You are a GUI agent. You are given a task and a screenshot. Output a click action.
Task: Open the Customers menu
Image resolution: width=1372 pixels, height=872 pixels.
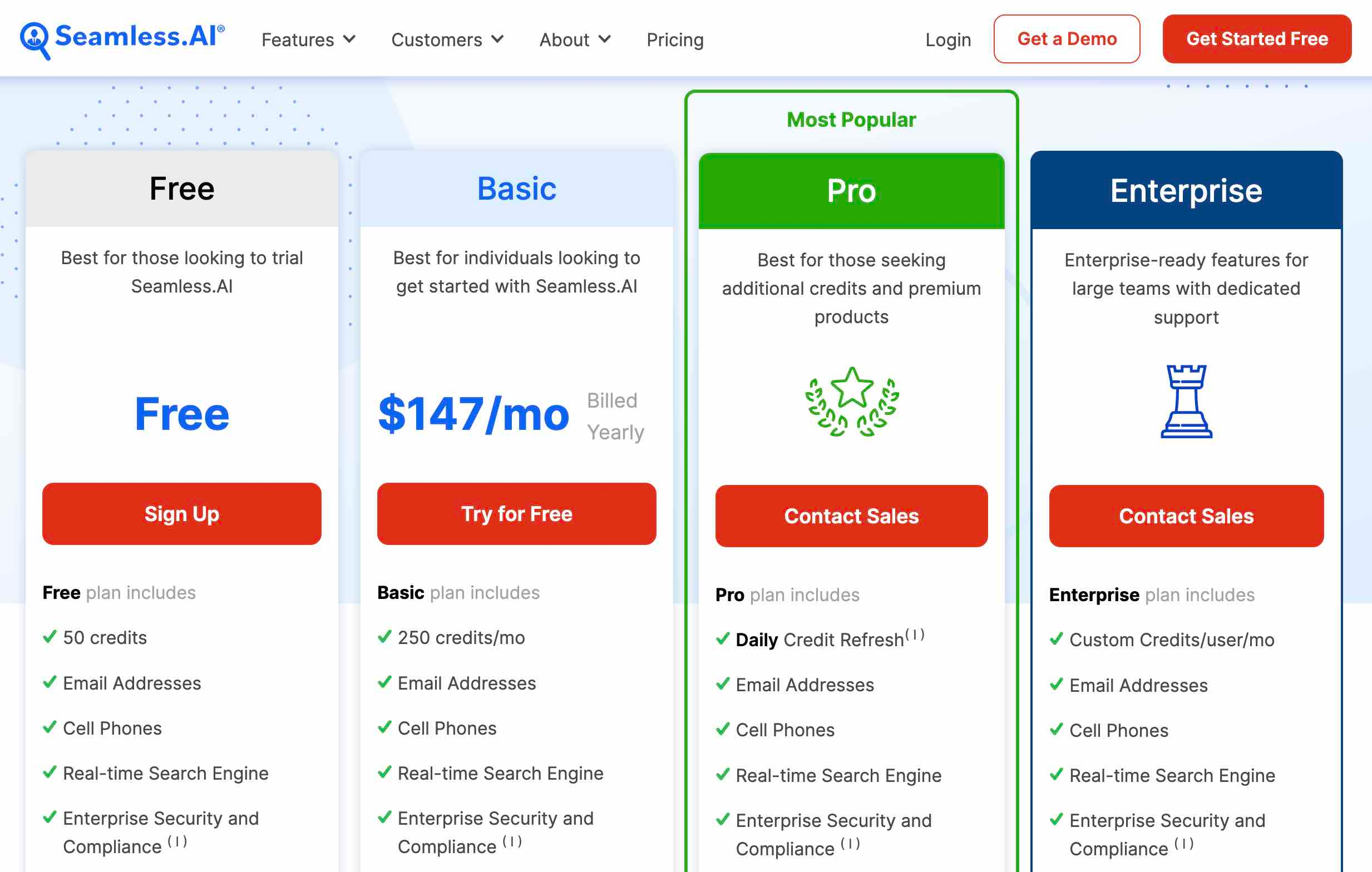447,39
